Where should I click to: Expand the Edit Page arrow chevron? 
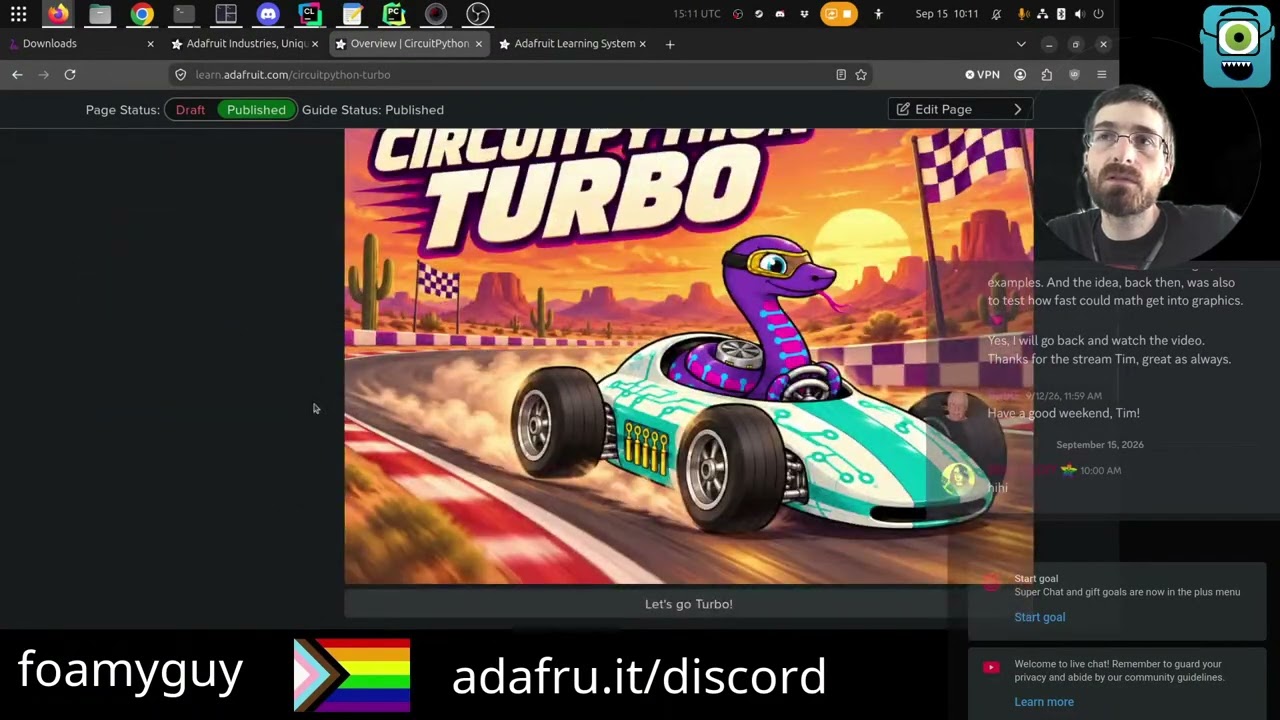[1018, 109]
